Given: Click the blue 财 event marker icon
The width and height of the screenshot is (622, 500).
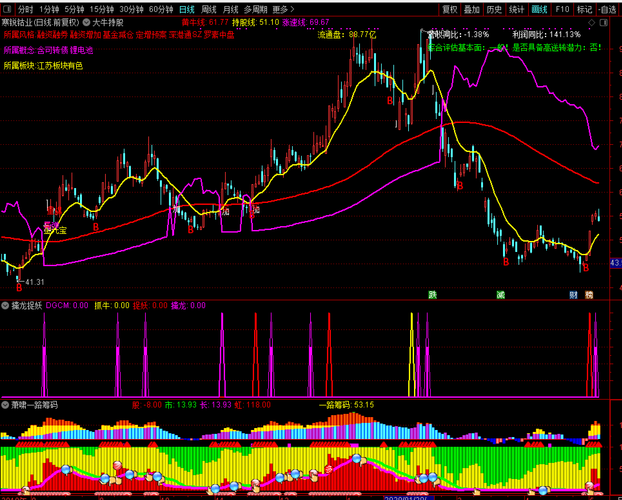Looking at the screenshot, I should (574, 295).
